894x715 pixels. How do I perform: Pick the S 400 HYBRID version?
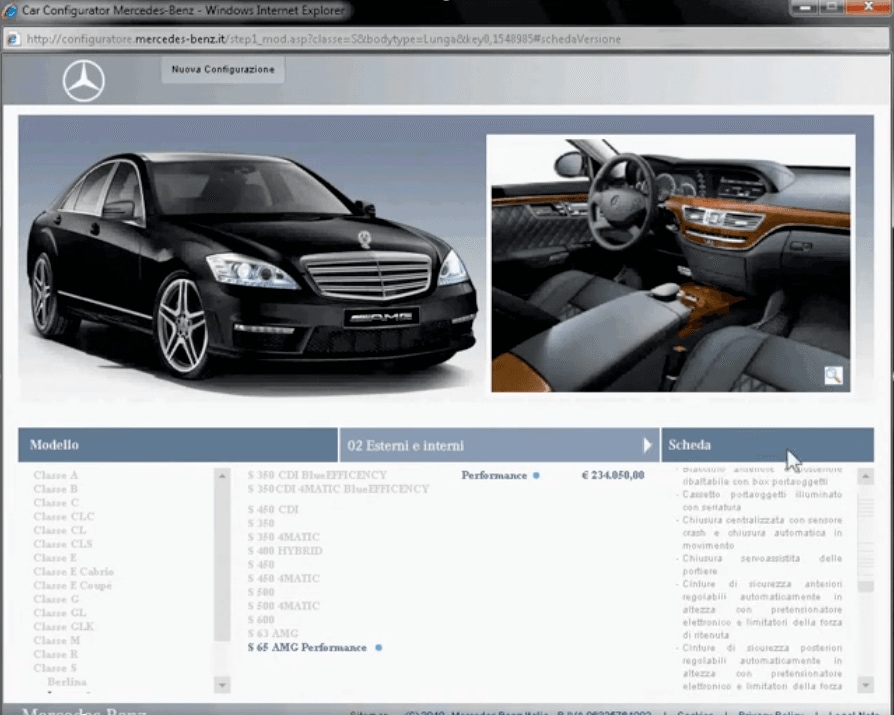pyautogui.click(x=285, y=551)
